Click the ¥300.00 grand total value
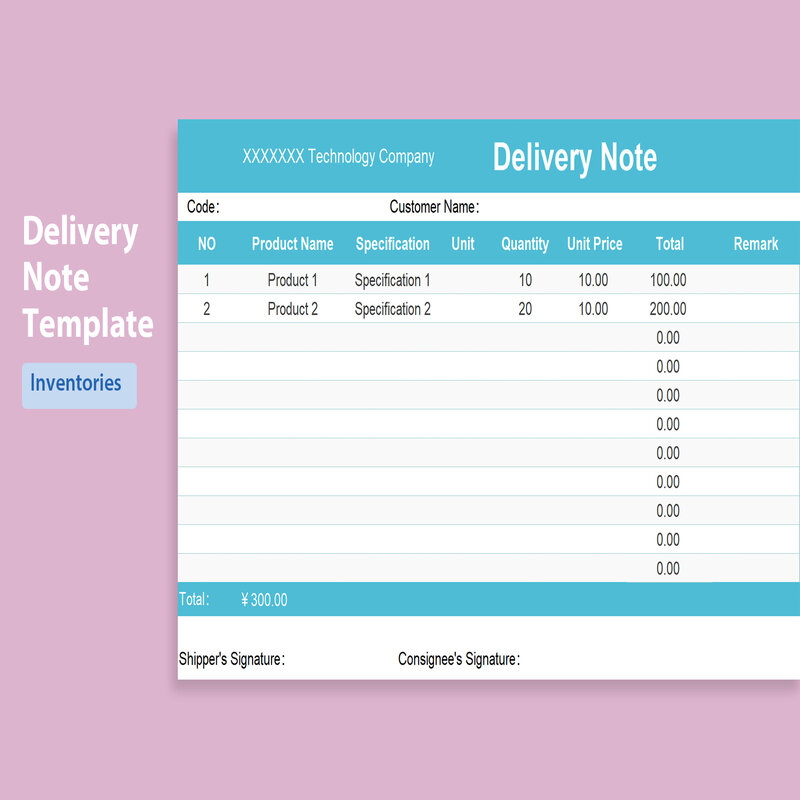Image resolution: width=800 pixels, height=800 pixels. pyautogui.click(x=264, y=599)
